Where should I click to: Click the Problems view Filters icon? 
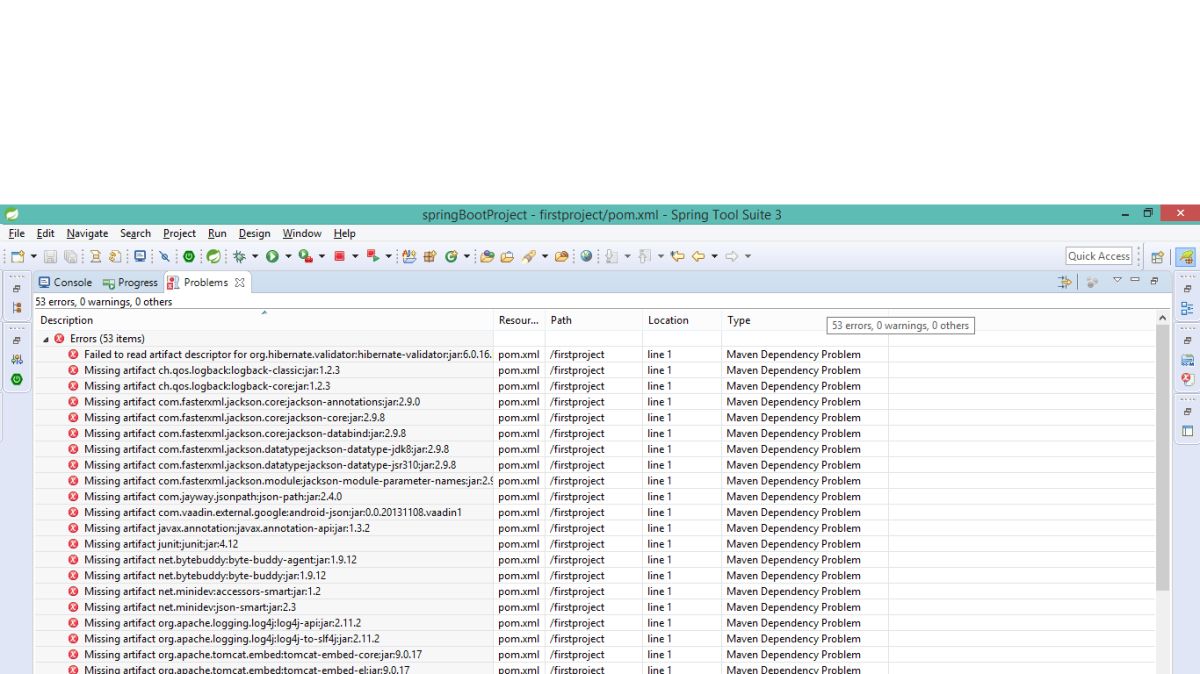(1064, 283)
